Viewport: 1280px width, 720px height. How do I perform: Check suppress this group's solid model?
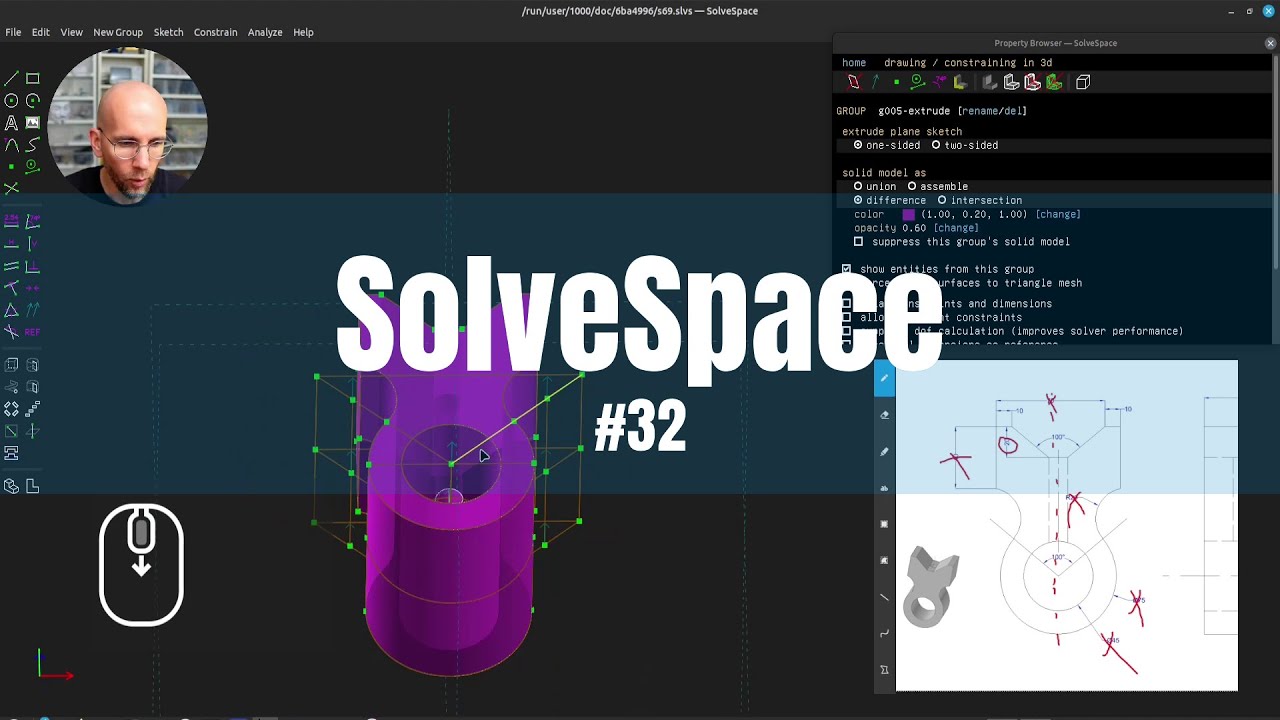tap(858, 242)
